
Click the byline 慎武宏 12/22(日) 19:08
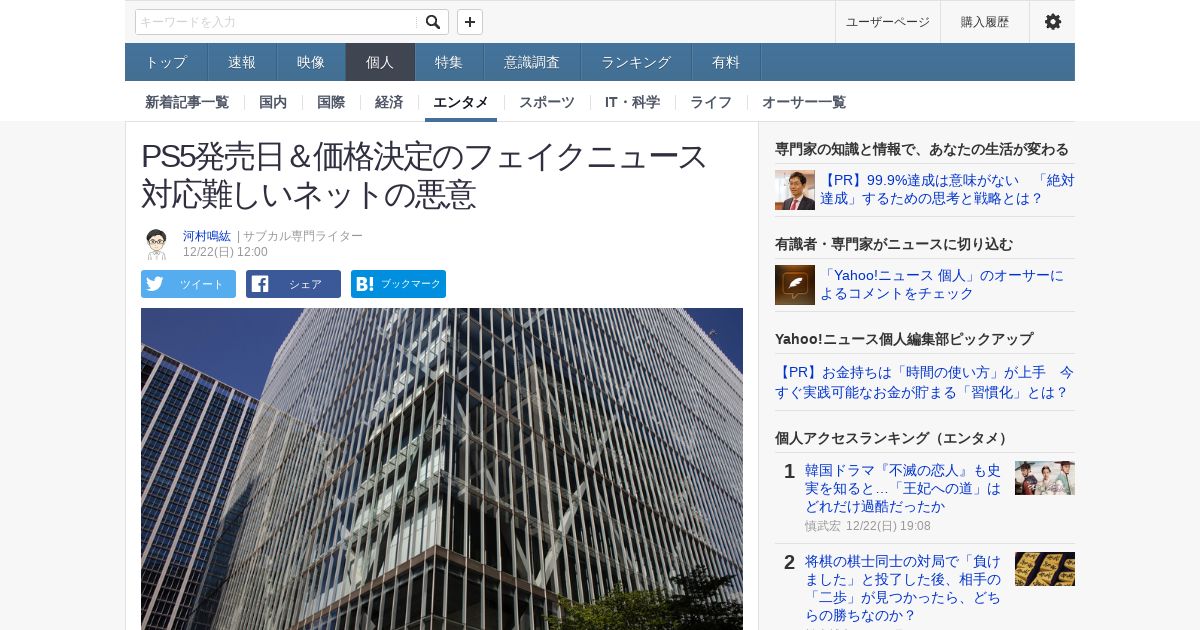point(868,526)
